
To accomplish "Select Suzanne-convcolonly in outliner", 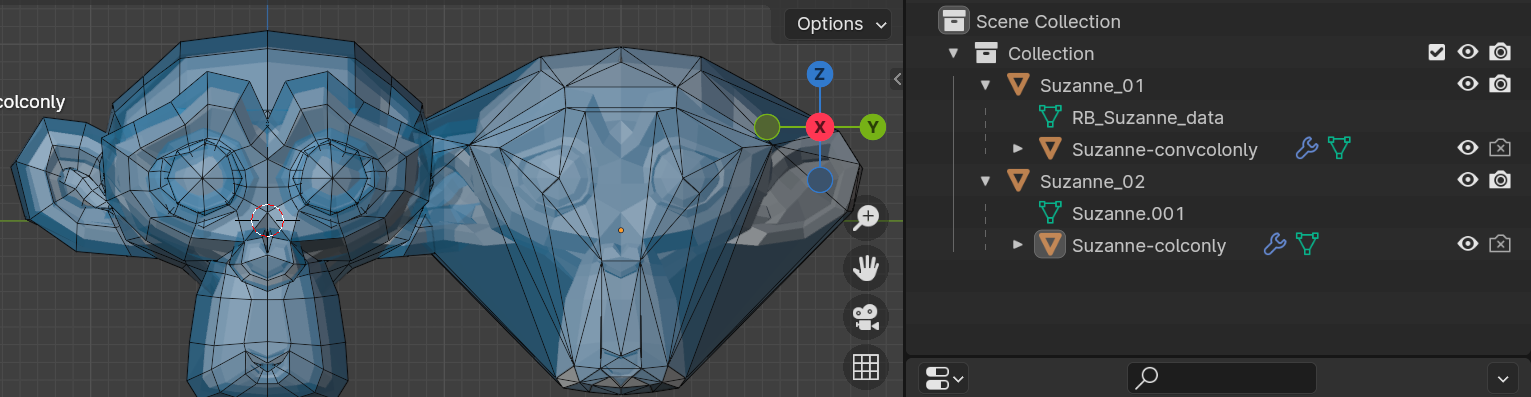I will [1164, 150].
